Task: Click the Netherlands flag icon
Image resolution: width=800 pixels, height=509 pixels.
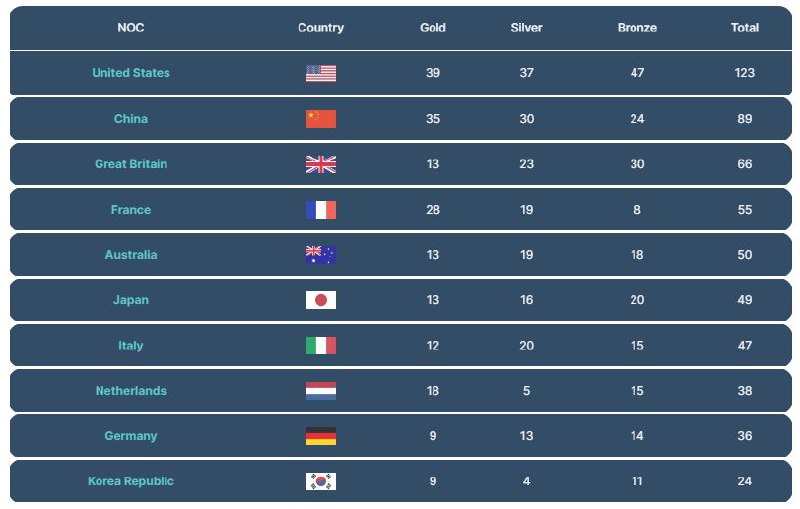Action: [x=321, y=391]
